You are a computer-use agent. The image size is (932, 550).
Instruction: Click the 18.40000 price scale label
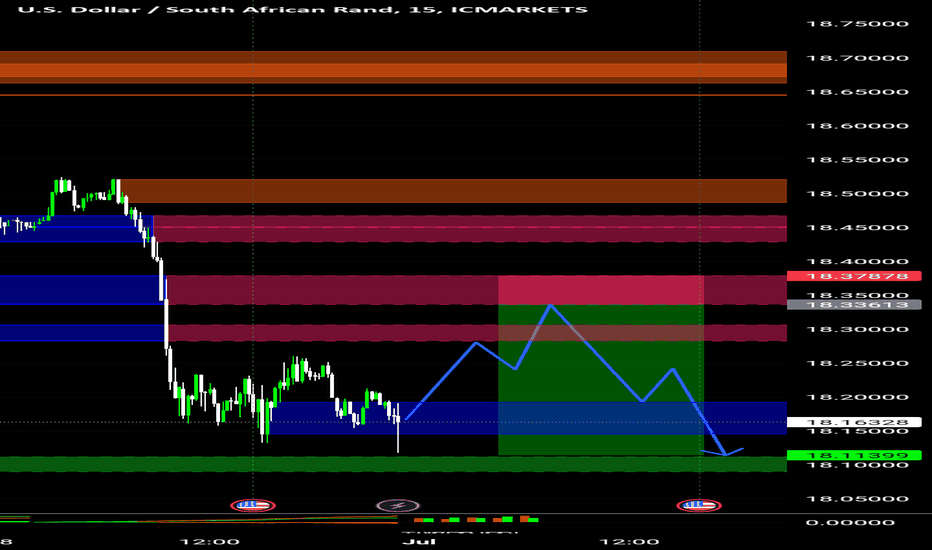[x=857, y=261]
